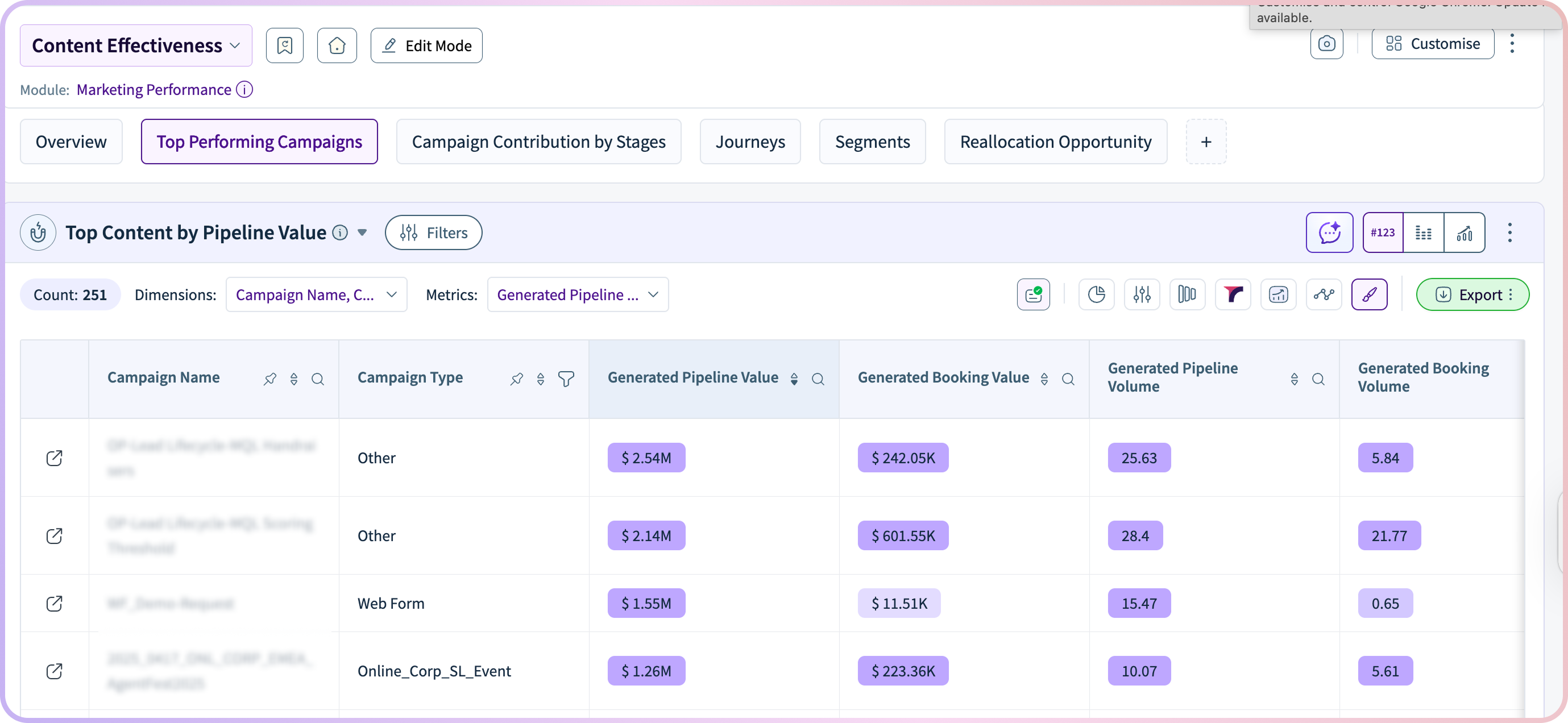Switch to the Journeys tab
1568x723 pixels.
click(x=750, y=142)
